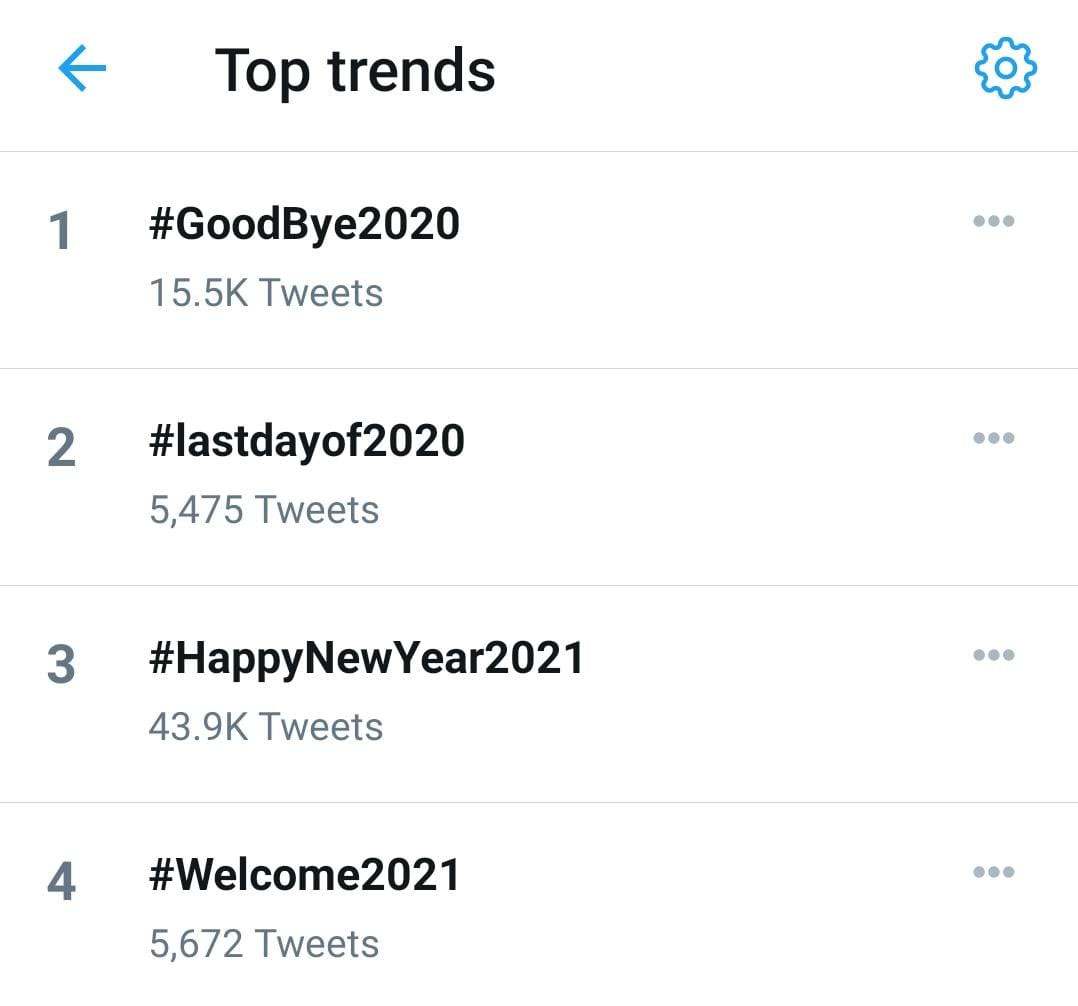The width and height of the screenshot is (1078, 1006).
Task: Open more options for #HappyNewYear2021
Action: 993,655
